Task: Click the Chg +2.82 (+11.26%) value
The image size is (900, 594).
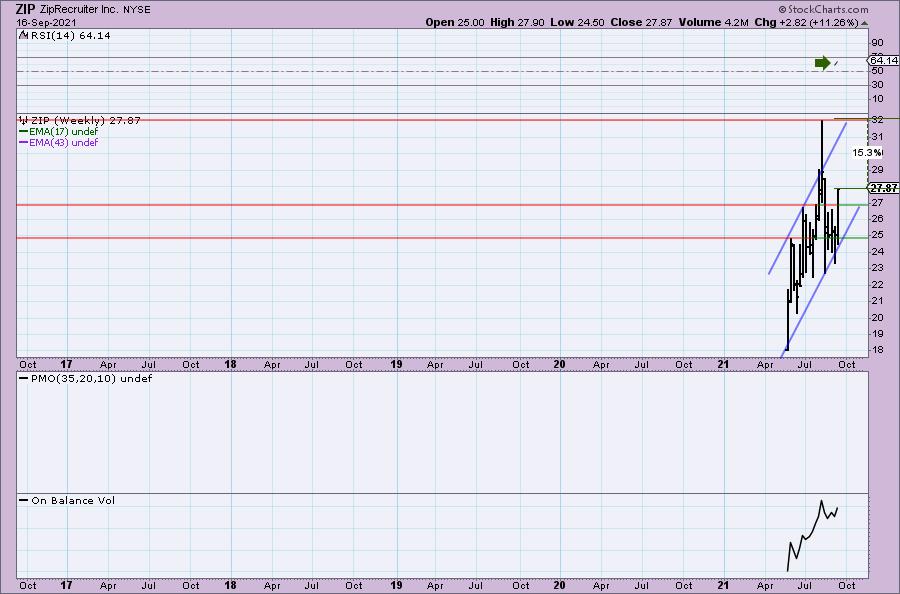Action: [x=806, y=22]
